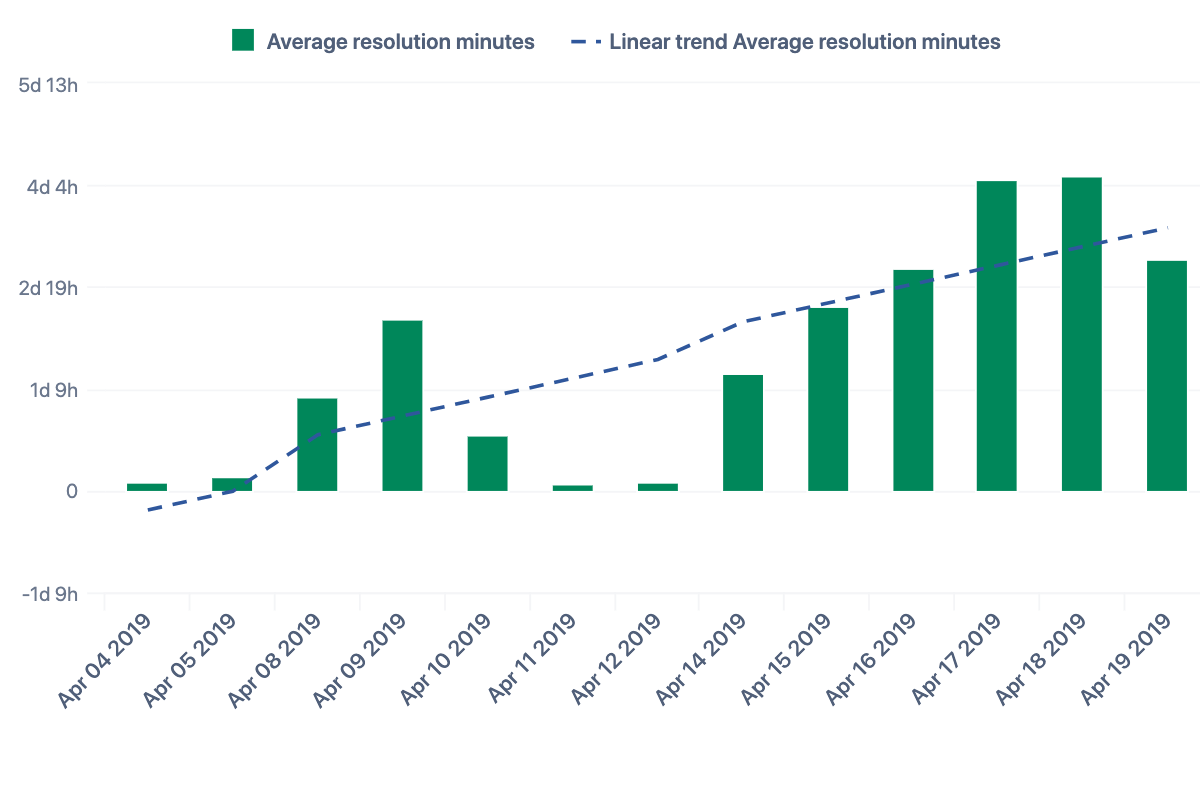This screenshot has width=1200, height=800.
Task: Click the Apr 18 2019 date label
Action: [x=1042, y=661]
